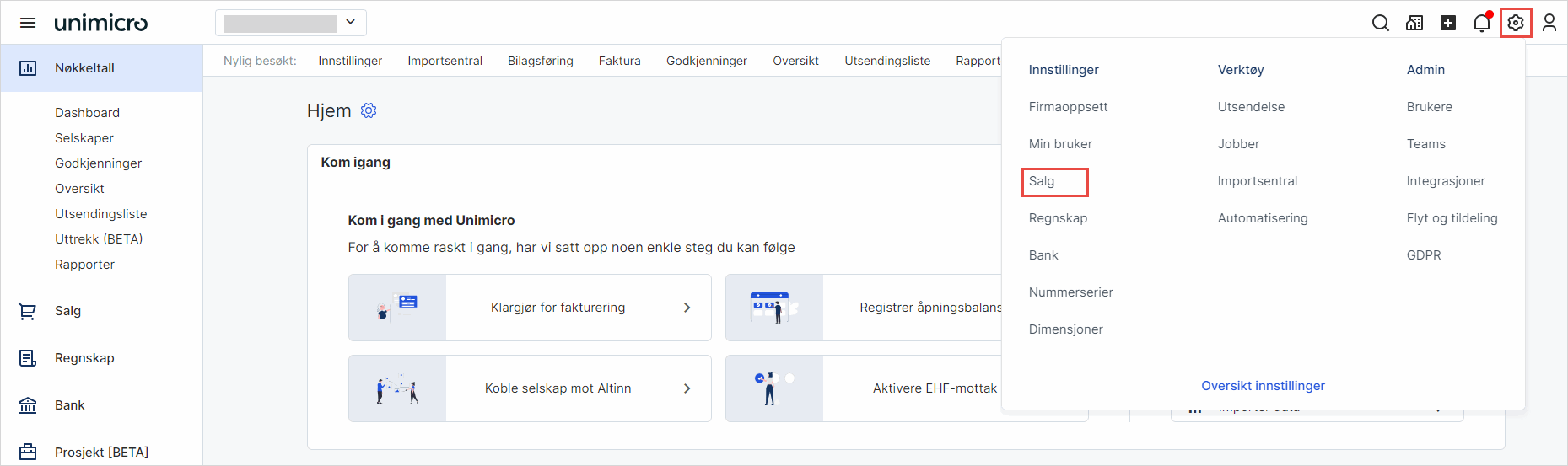The height and width of the screenshot is (466, 1568).
Task: Open the Bank sidebar section
Action: (x=69, y=405)
